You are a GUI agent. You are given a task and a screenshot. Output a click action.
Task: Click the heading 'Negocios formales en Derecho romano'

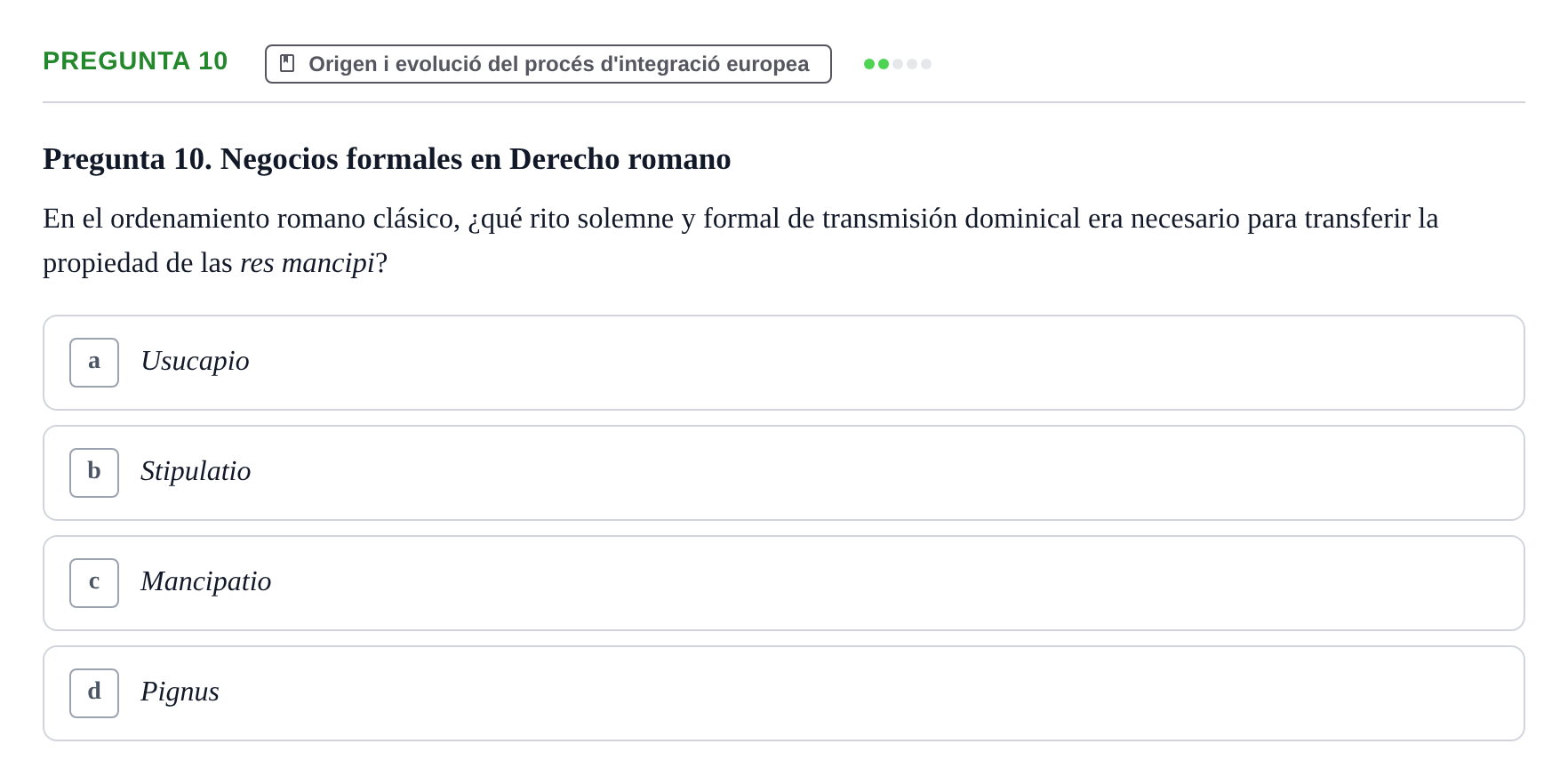point(476,159)
